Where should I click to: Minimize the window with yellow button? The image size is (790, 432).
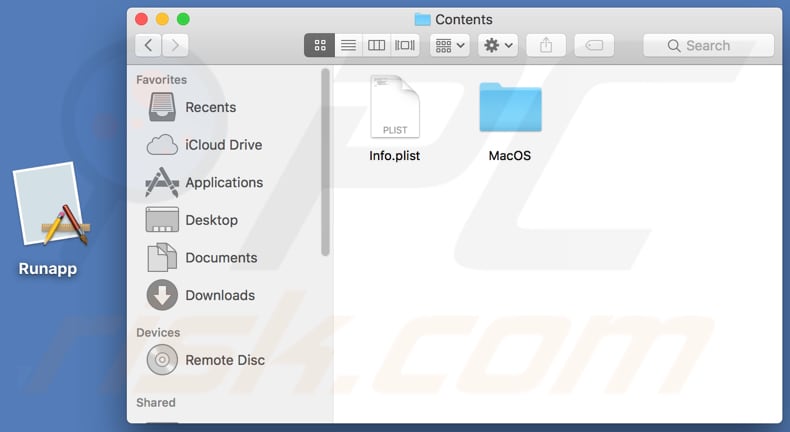(x=162, y=19)
